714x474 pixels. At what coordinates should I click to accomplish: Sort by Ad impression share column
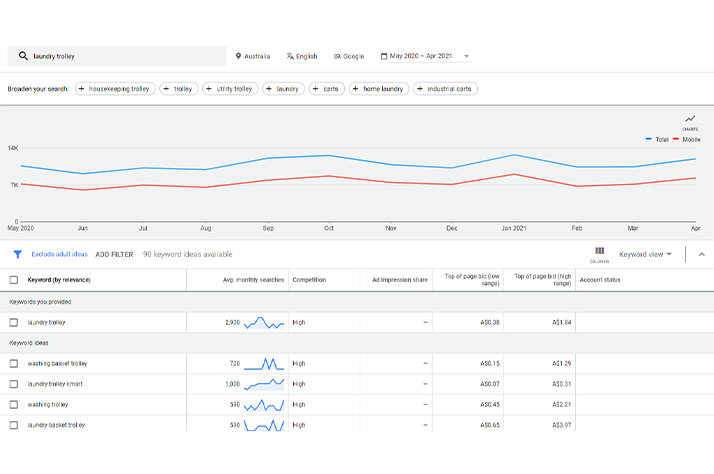(400, 280)
